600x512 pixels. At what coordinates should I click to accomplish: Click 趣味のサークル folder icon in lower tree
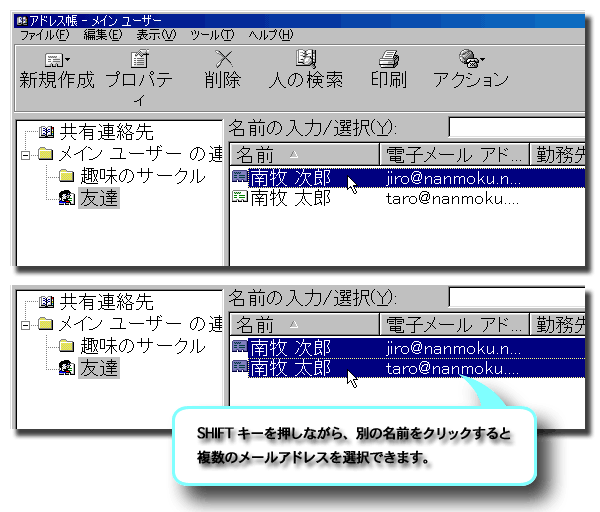[x=67, y=346]
